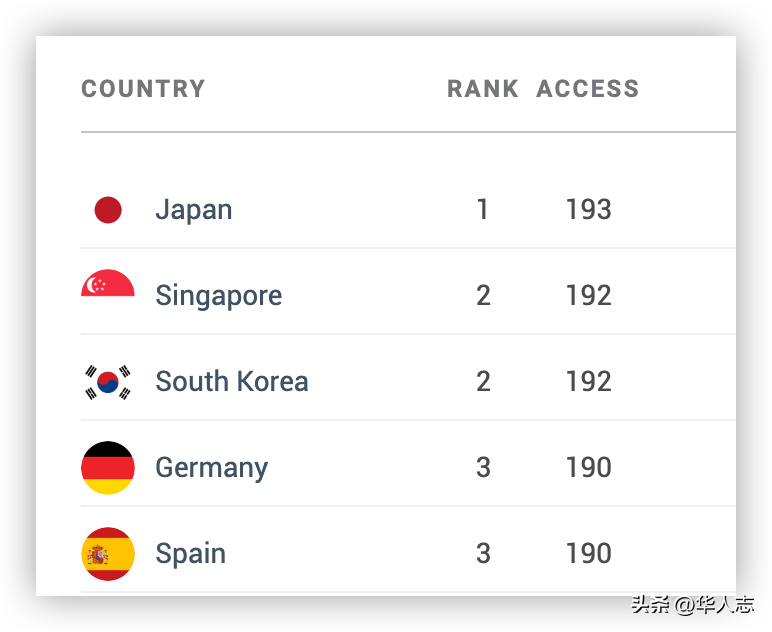This screenshot has width=772, height=632.
Task: Sort by the RANK column header
Action: click(482, 89)
